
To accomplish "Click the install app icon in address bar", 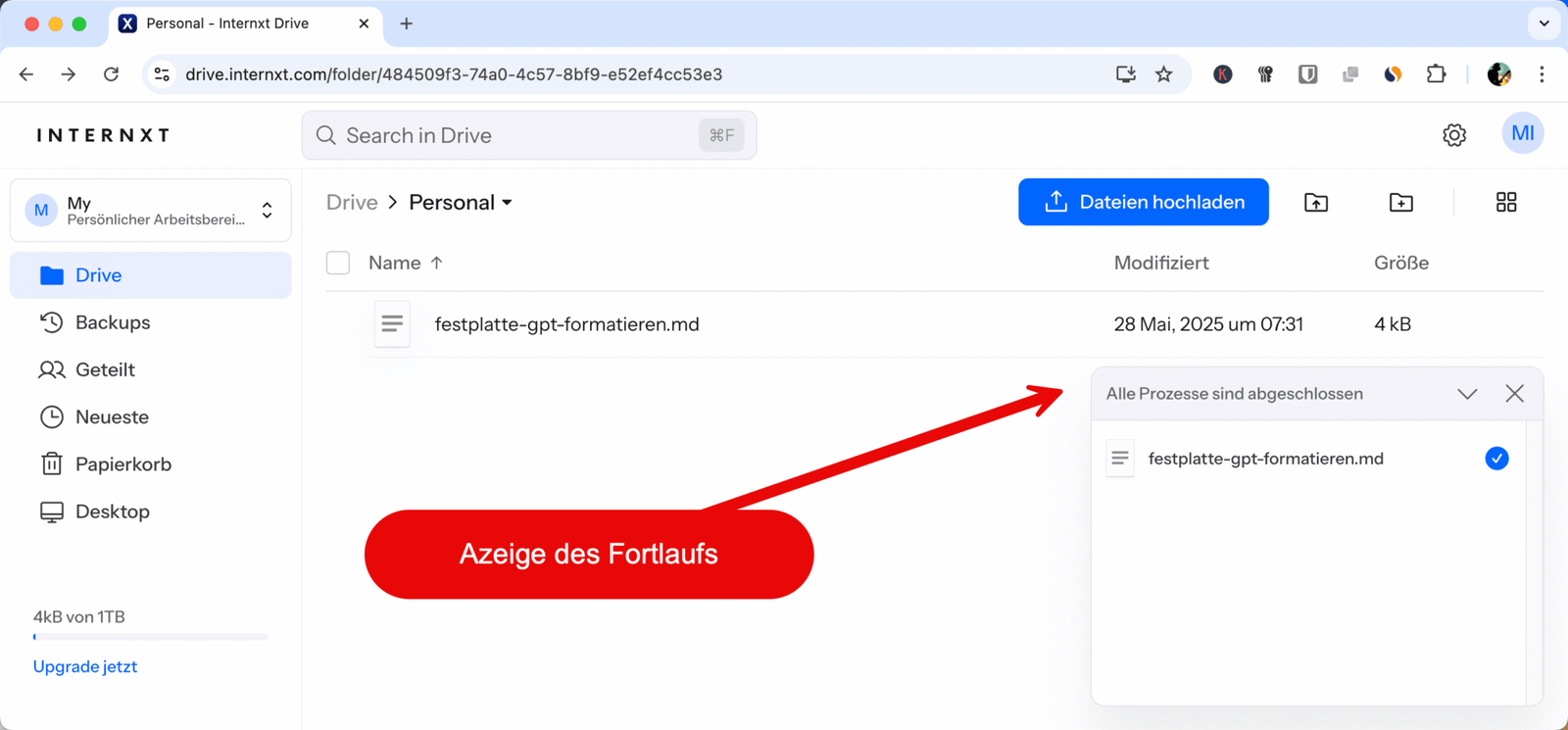I will click(x=1126, y=74).
